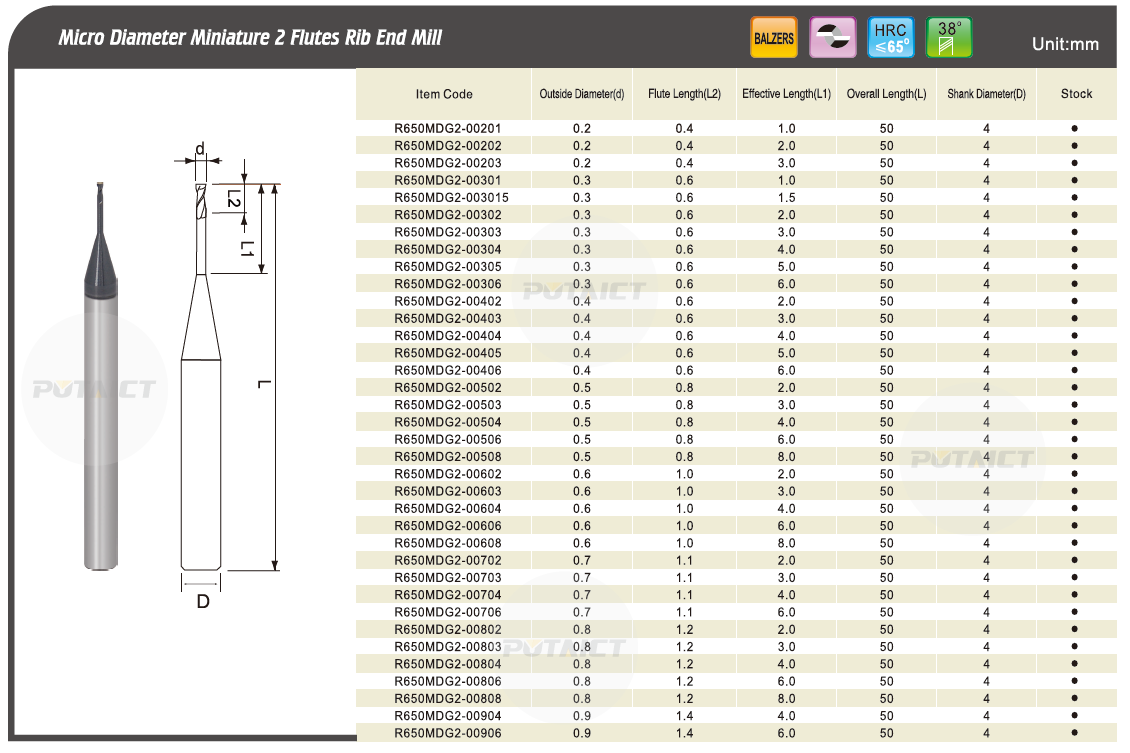This screenshot has height=753, width=1130.
Task: Select the 0.6 outside diameter for R650MDG2-00603
Action: click(x=582, y=491)
